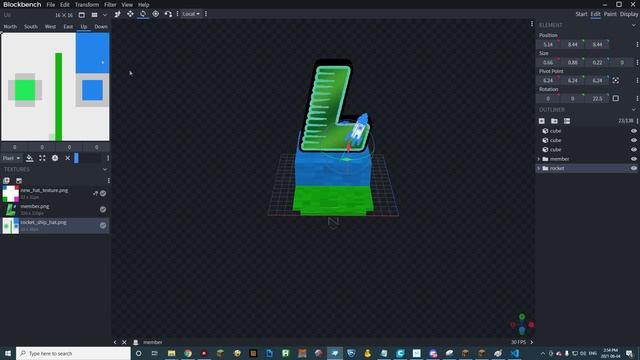Hide the second cube in Outliner

633,140
